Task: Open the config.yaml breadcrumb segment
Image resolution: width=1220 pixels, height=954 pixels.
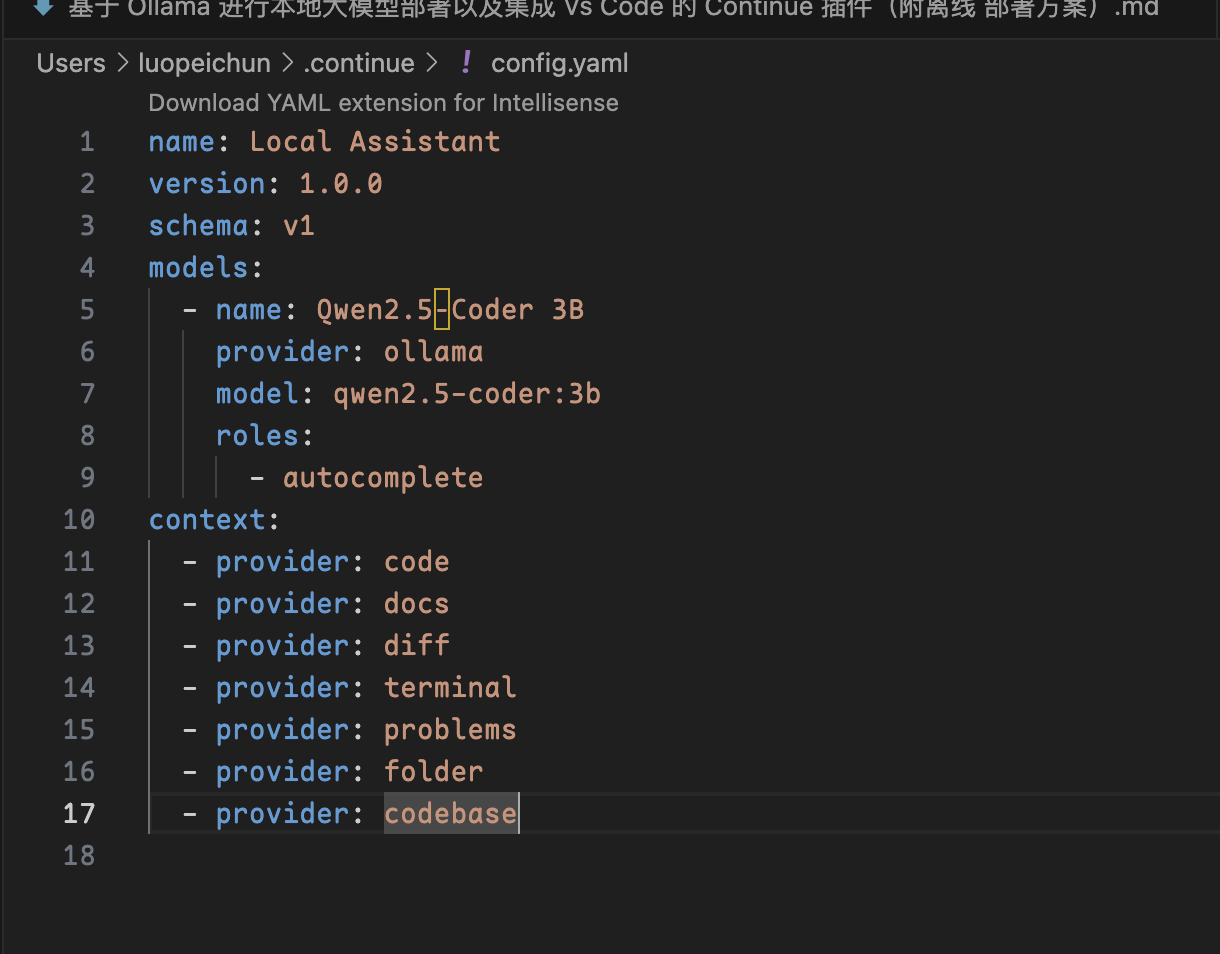Action: (560, 63)
